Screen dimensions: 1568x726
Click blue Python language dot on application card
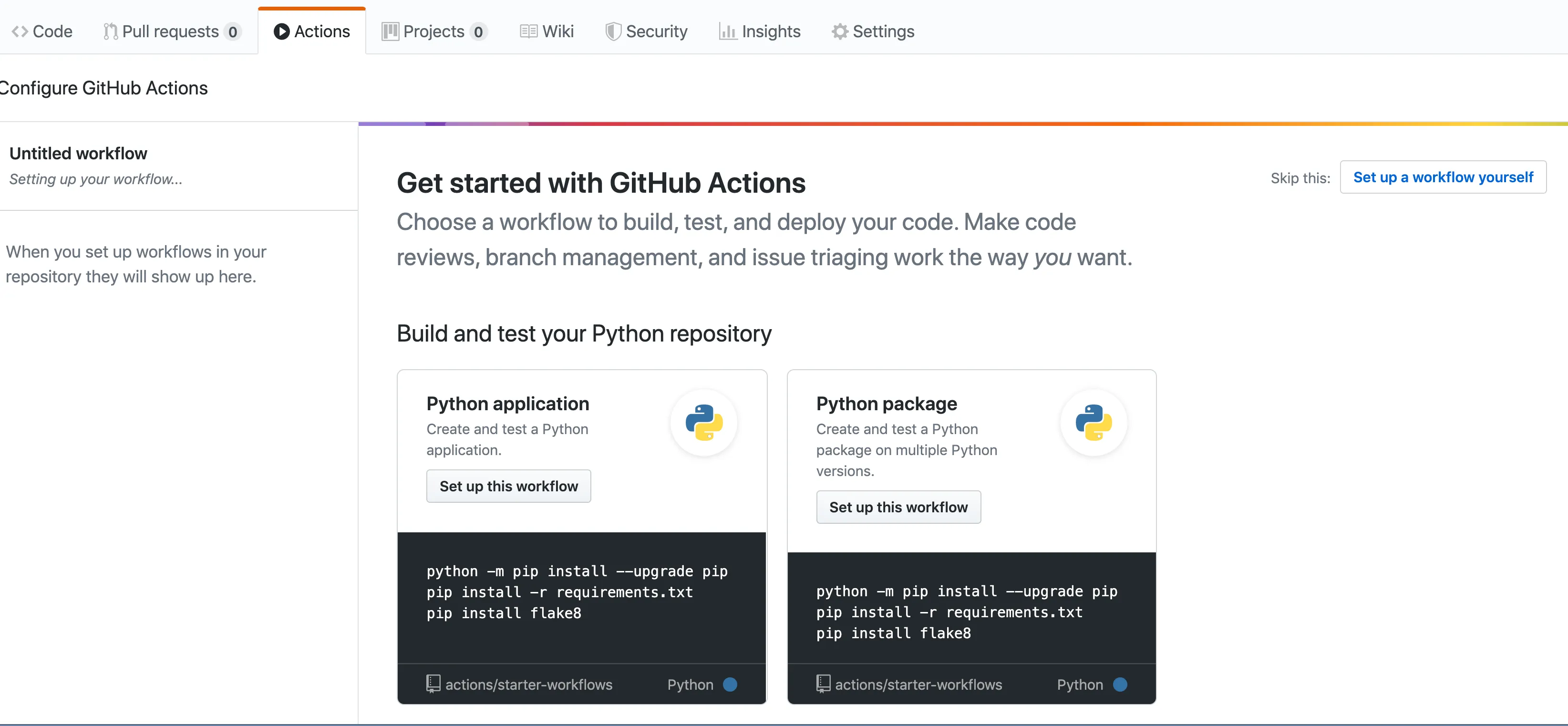coord(730,685)
